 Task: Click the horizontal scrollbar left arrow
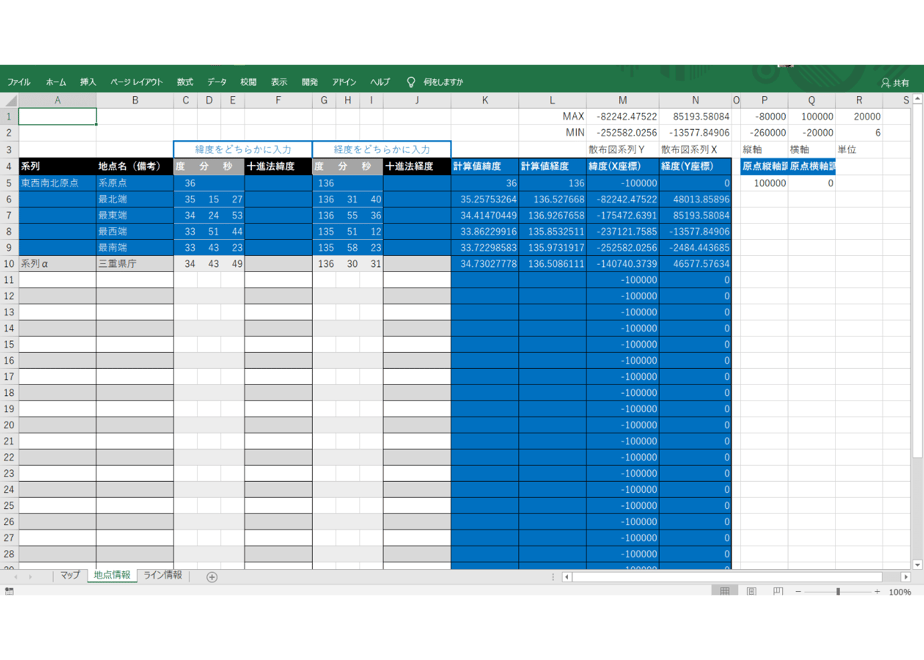click(566, 577)
